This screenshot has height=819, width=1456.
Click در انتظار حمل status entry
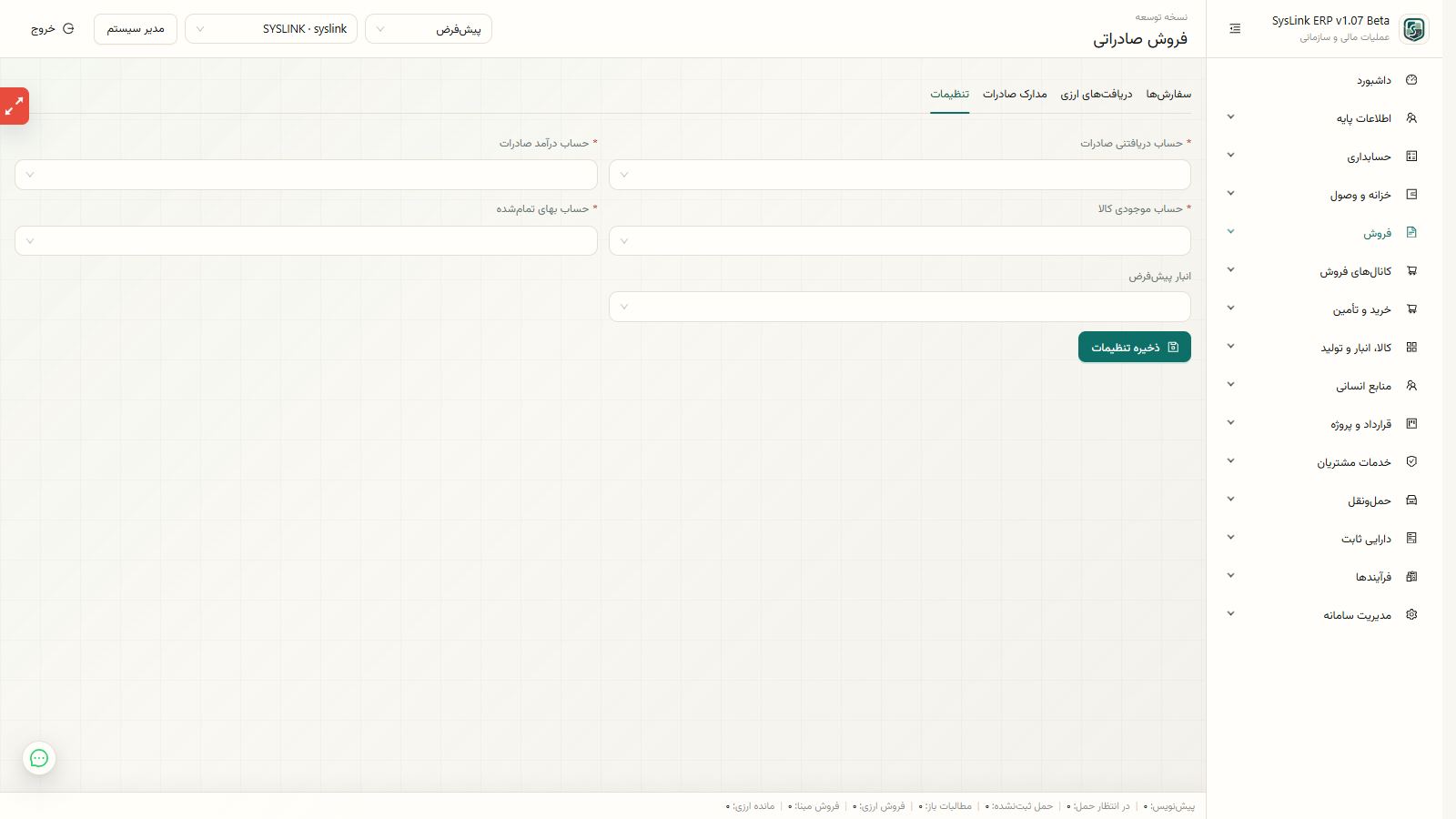pyautogui.click(x=1098, y=806)
